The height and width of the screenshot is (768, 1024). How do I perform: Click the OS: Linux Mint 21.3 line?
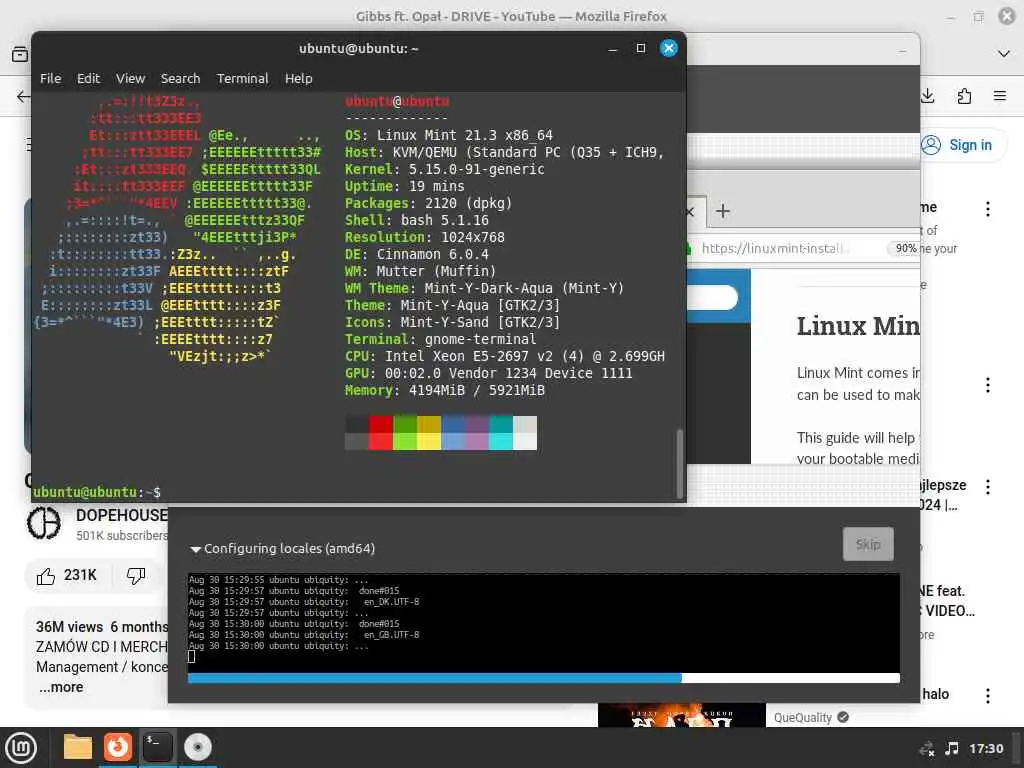point(449,135)
